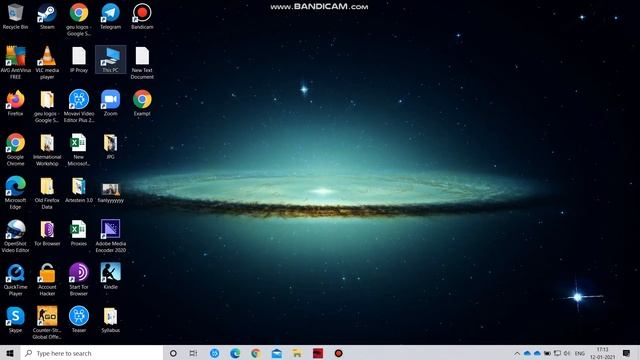The image size is (640, 360).
Task: Select Counter-Strike Global Offensive shortcut
Action: pyautogui.click(x=47, y=323)
